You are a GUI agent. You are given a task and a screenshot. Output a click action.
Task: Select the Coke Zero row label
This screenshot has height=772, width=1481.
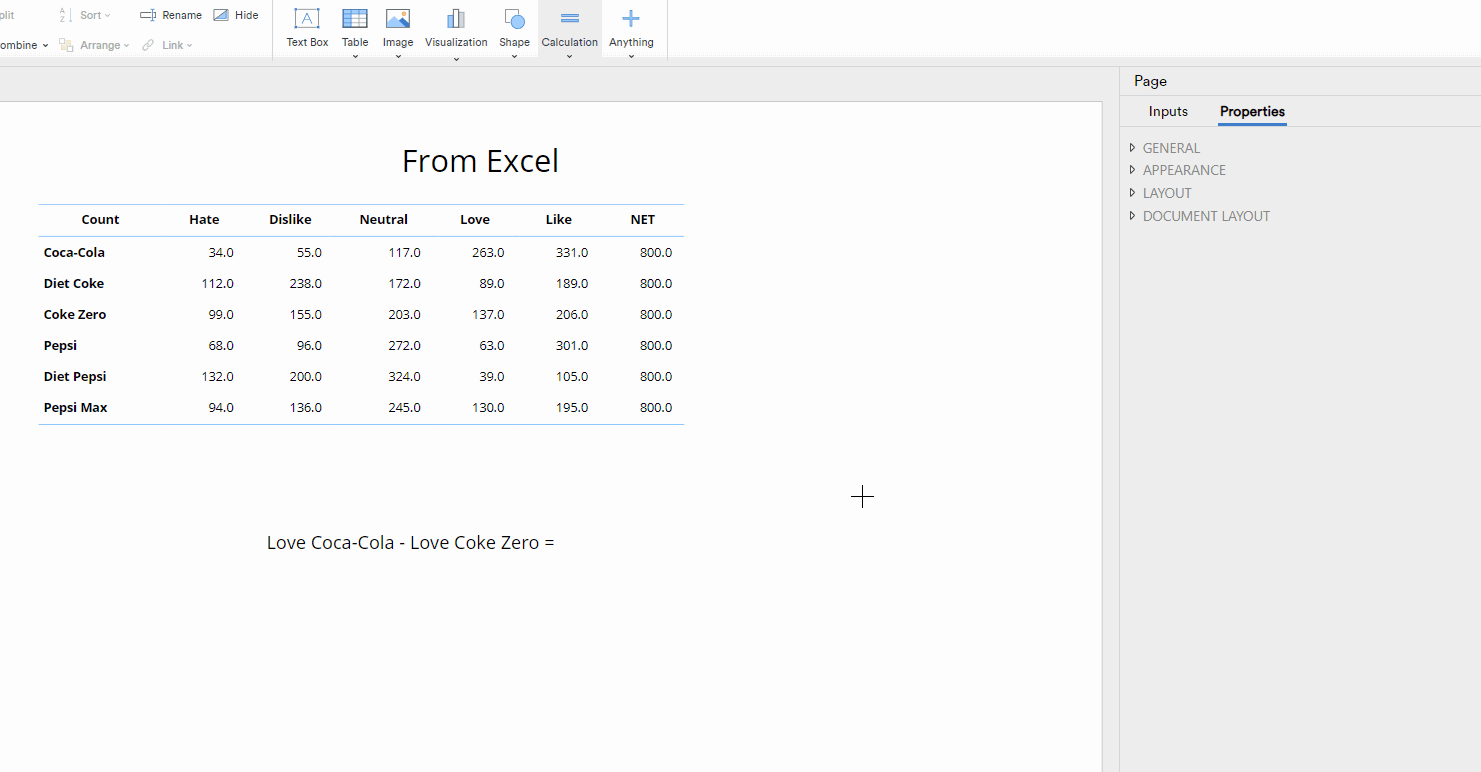pos(75,315)
